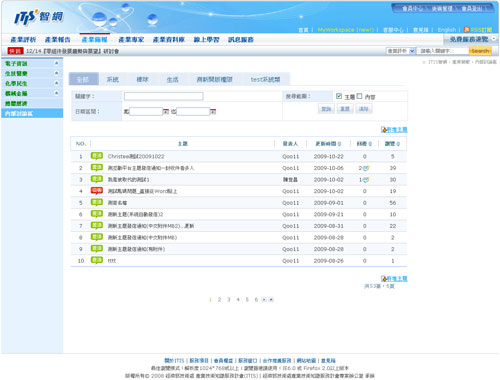Open the 產業資料庫 navigation menu
500x380 pixels.
coord(169,40)
